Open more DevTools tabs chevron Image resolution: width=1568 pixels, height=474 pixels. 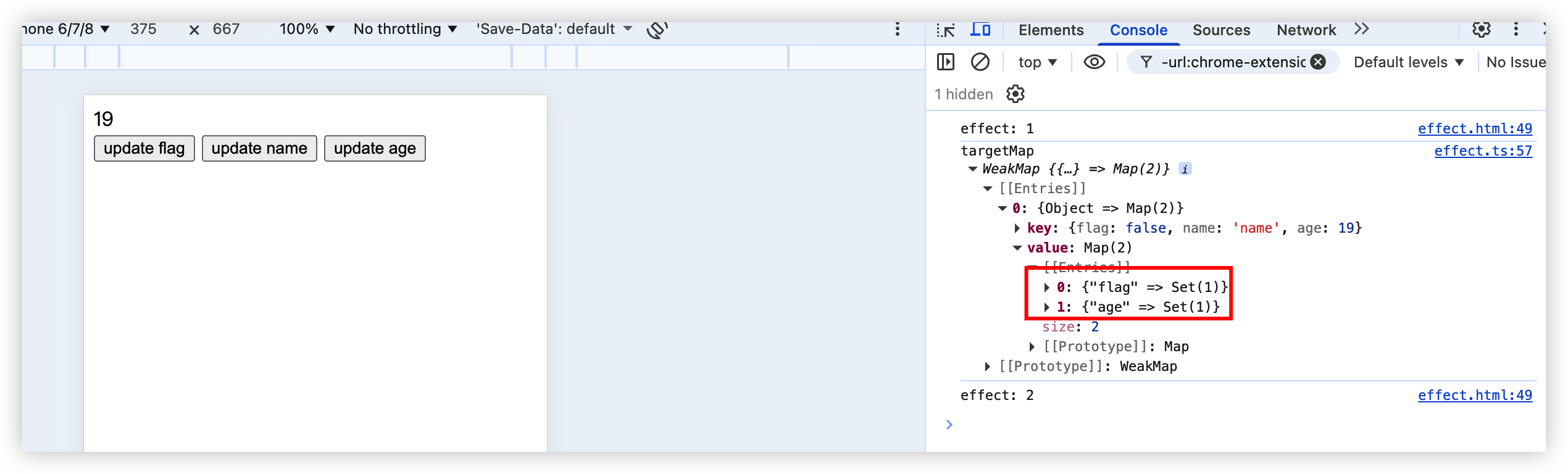[1362, 30]
